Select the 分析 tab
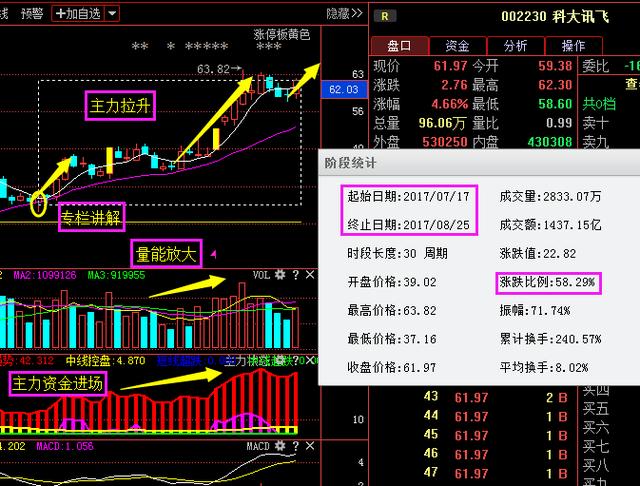Screen dimensions: 640x486 click(x=516, y=46)
